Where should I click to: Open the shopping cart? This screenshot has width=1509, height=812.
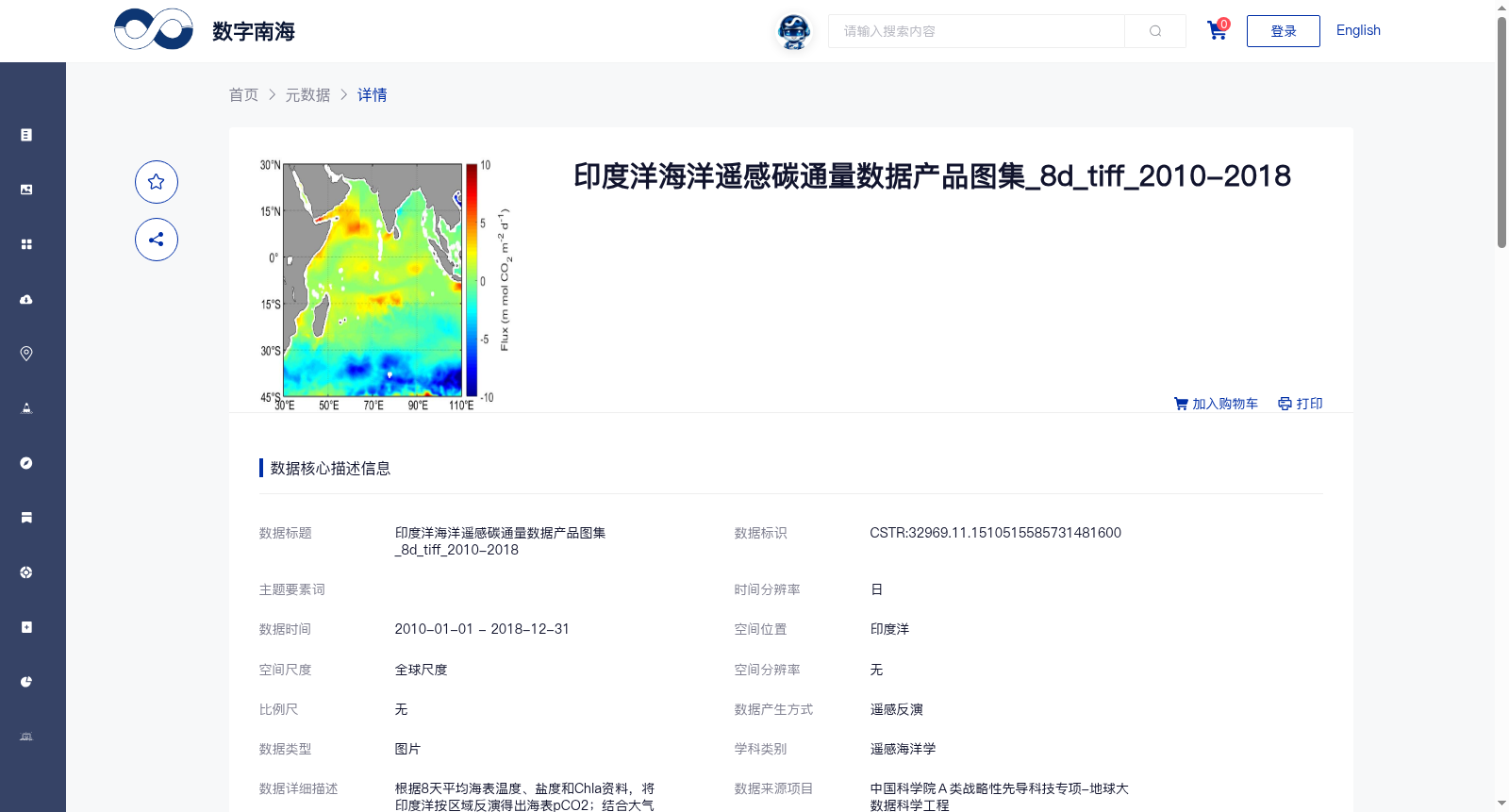click(x=1218, y=30)
